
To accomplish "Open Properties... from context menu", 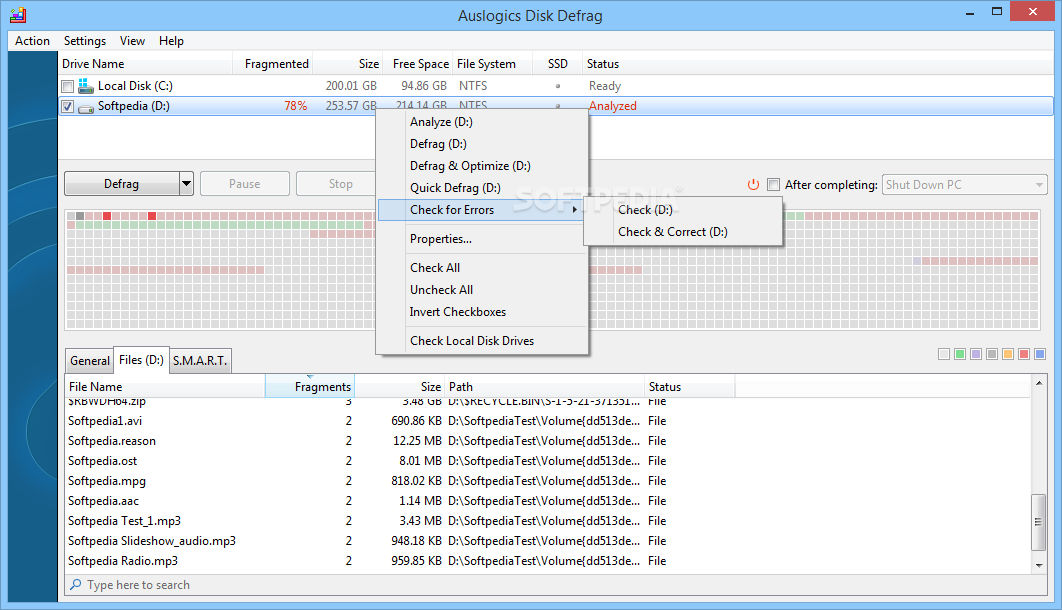I will point(482,239).
